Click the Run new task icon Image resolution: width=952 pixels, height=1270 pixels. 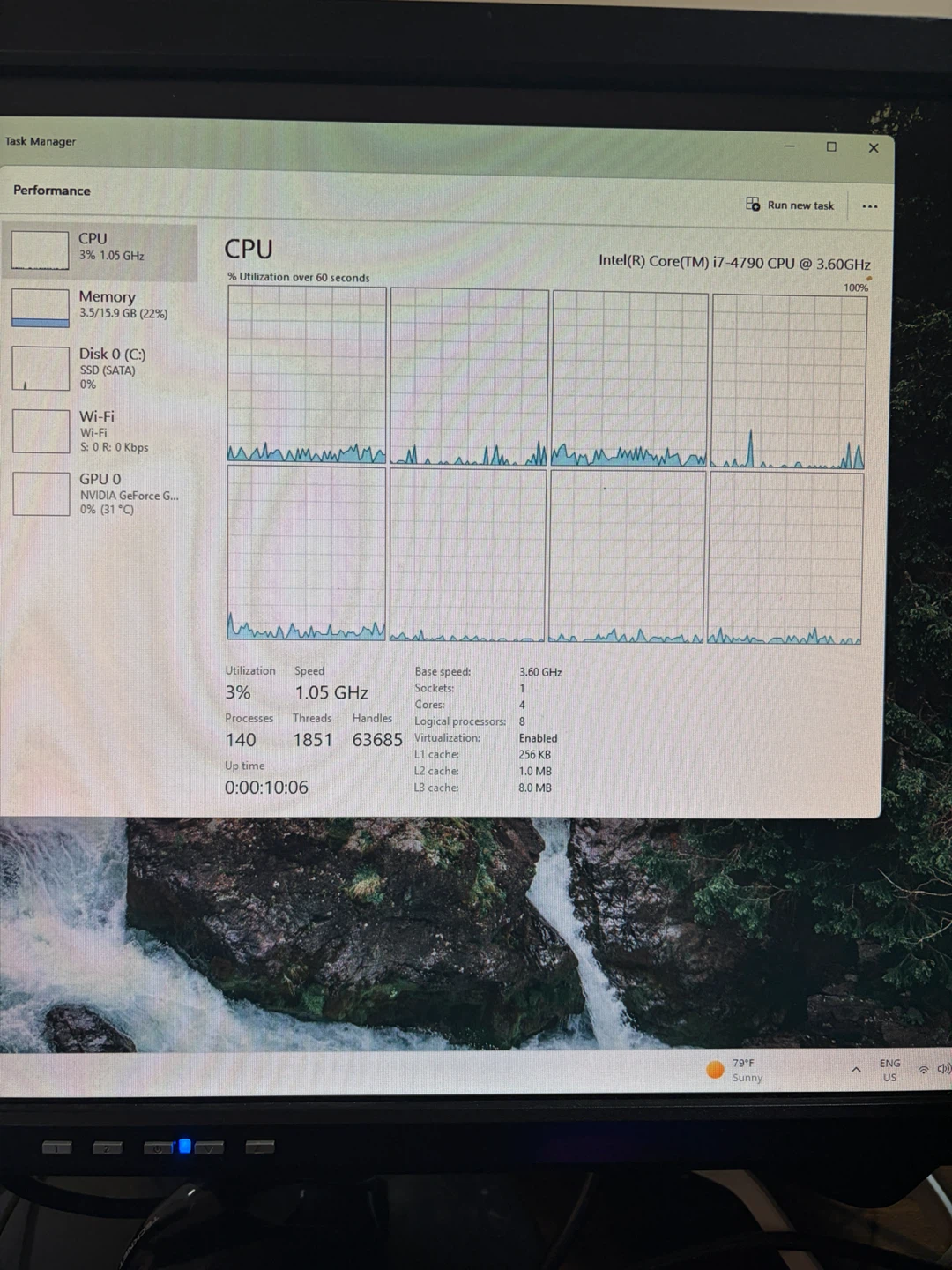pyautogui.click(x=753, y=204)
